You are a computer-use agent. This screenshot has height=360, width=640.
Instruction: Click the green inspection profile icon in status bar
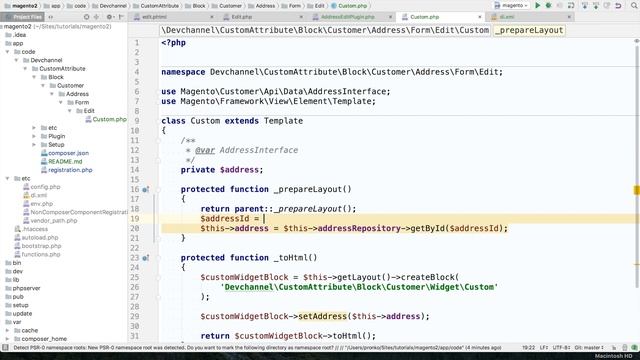click(634, 348)
